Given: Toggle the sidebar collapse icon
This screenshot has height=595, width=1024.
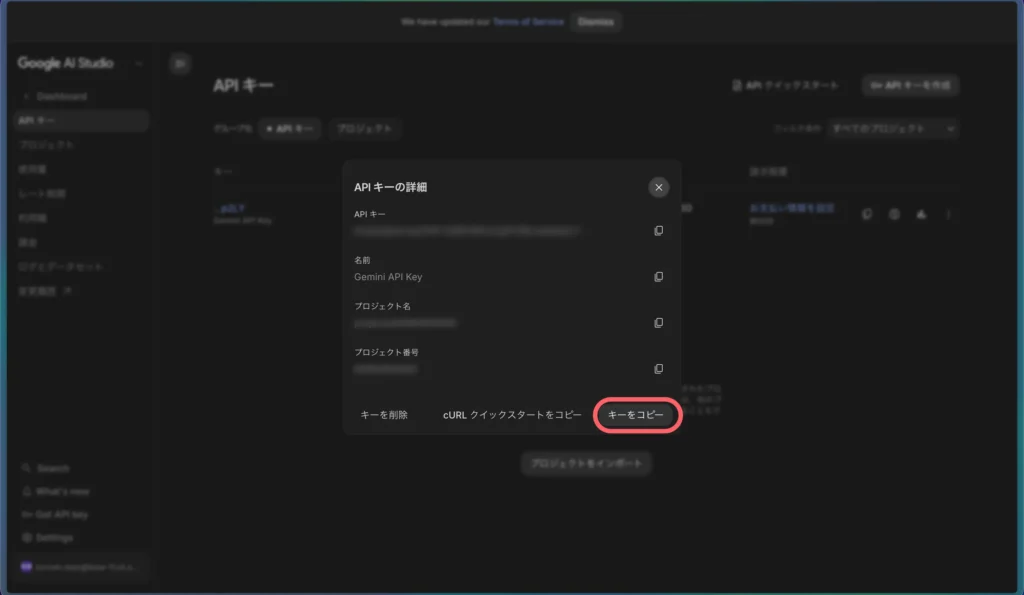Looking at the screenshot, I should 180,63.
